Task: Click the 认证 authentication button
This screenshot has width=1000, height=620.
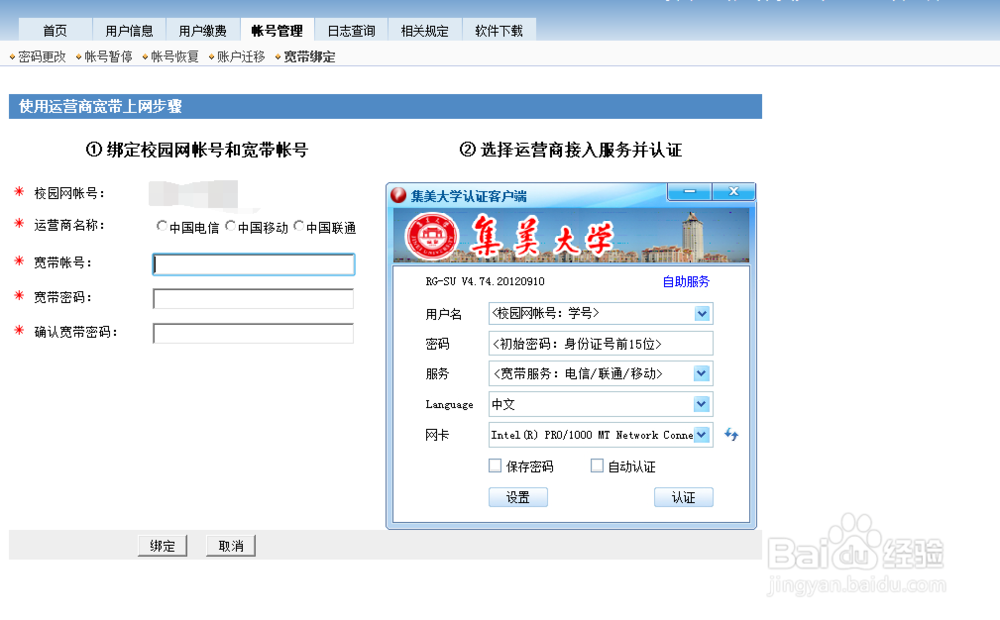Action: click(x=683, y=497)
